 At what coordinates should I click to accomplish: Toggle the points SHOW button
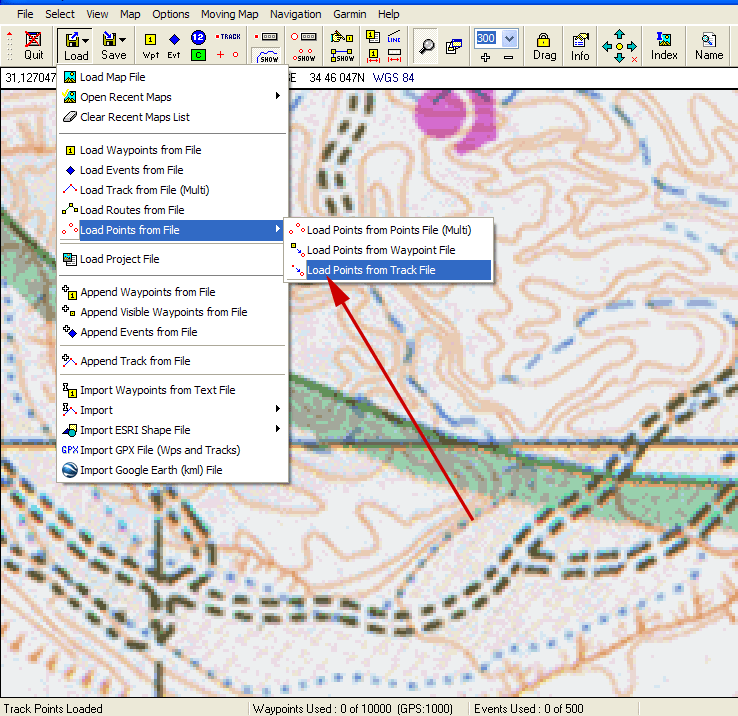[x=304, y=55]
